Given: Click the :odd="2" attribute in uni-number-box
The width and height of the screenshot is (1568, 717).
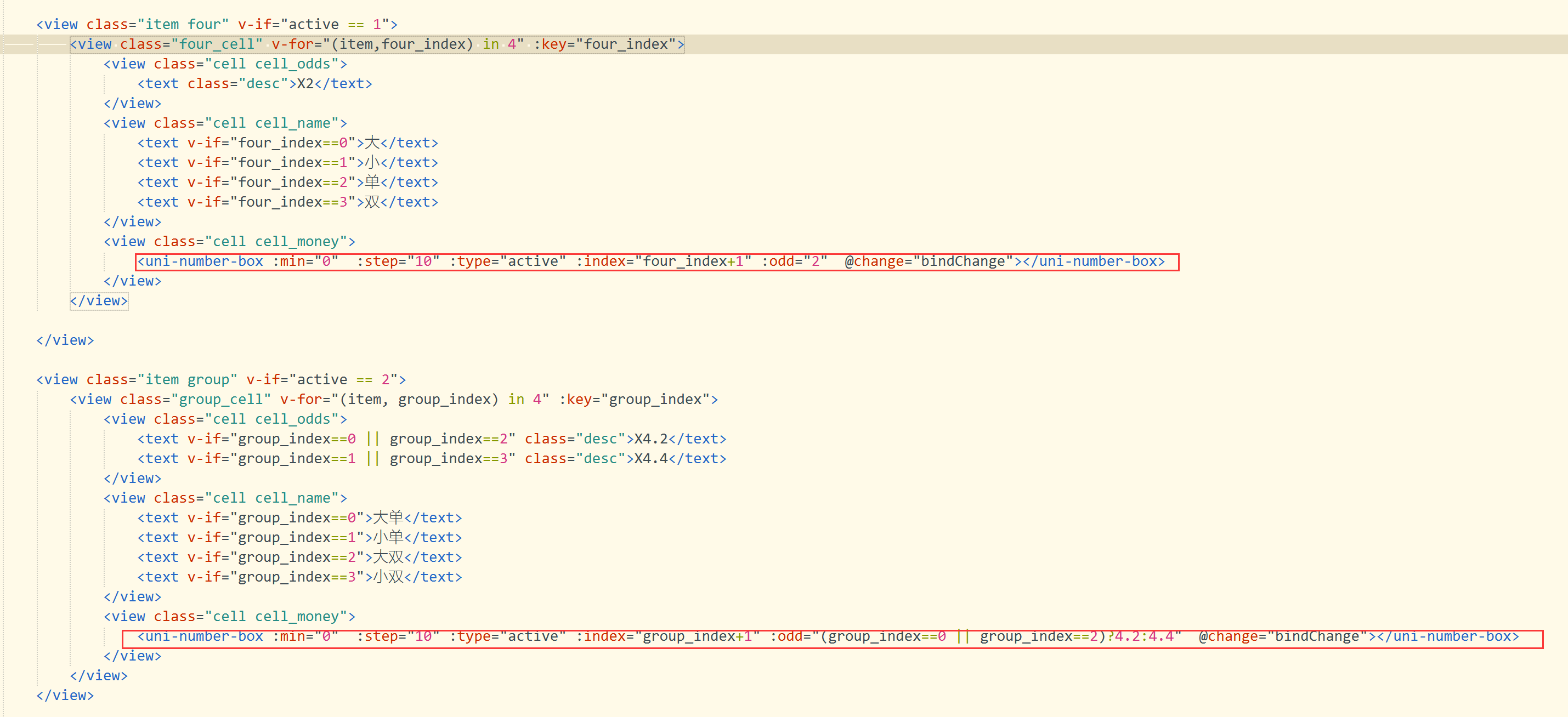Looking at the screenshot, I should pos(794,261).
